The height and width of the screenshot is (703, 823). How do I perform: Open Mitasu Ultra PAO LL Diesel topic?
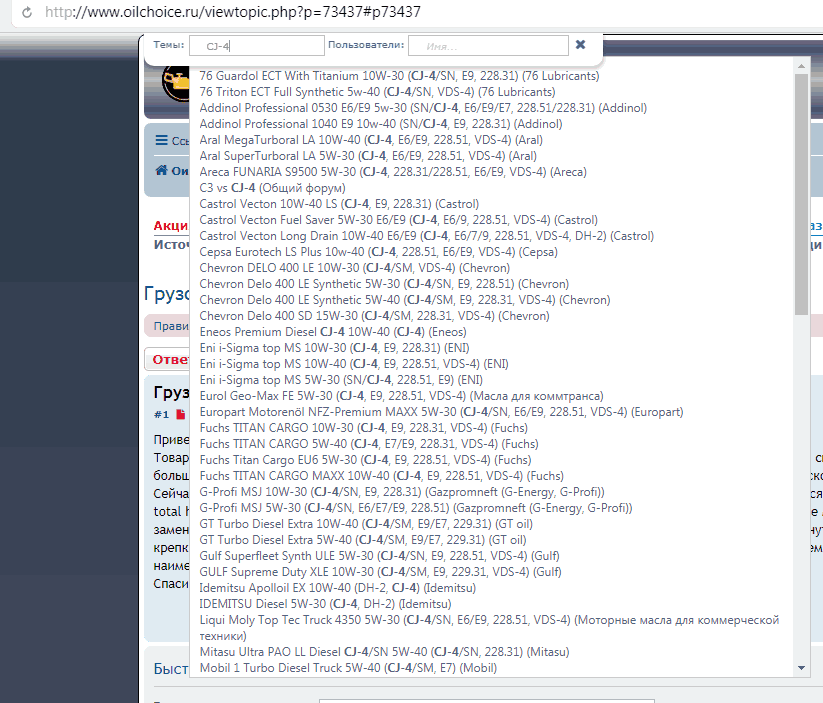tap(384, 653)
